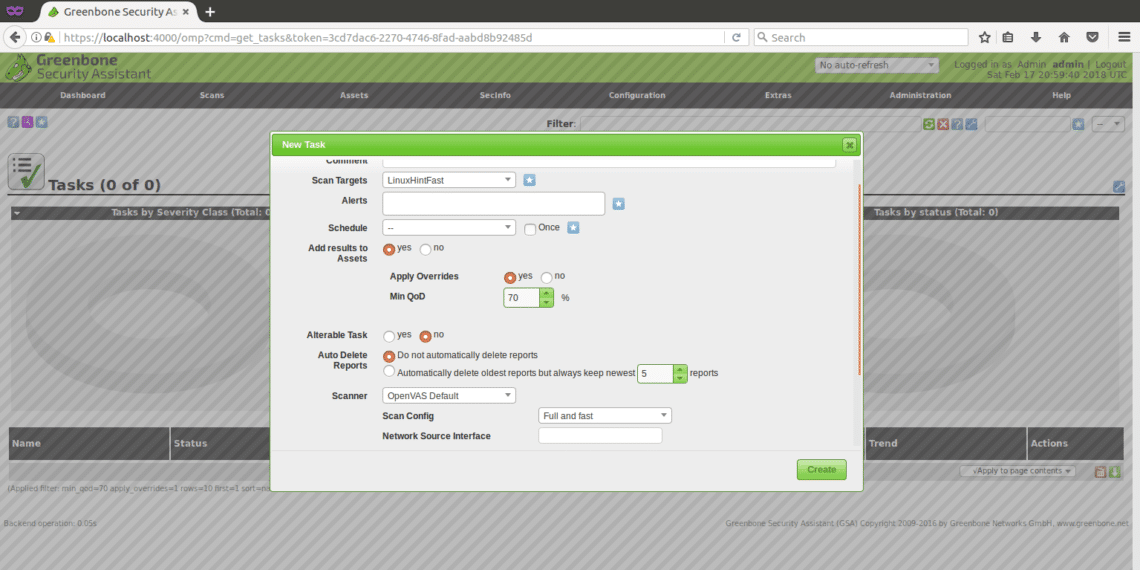Sort by the Trend column header

(883, 443)
